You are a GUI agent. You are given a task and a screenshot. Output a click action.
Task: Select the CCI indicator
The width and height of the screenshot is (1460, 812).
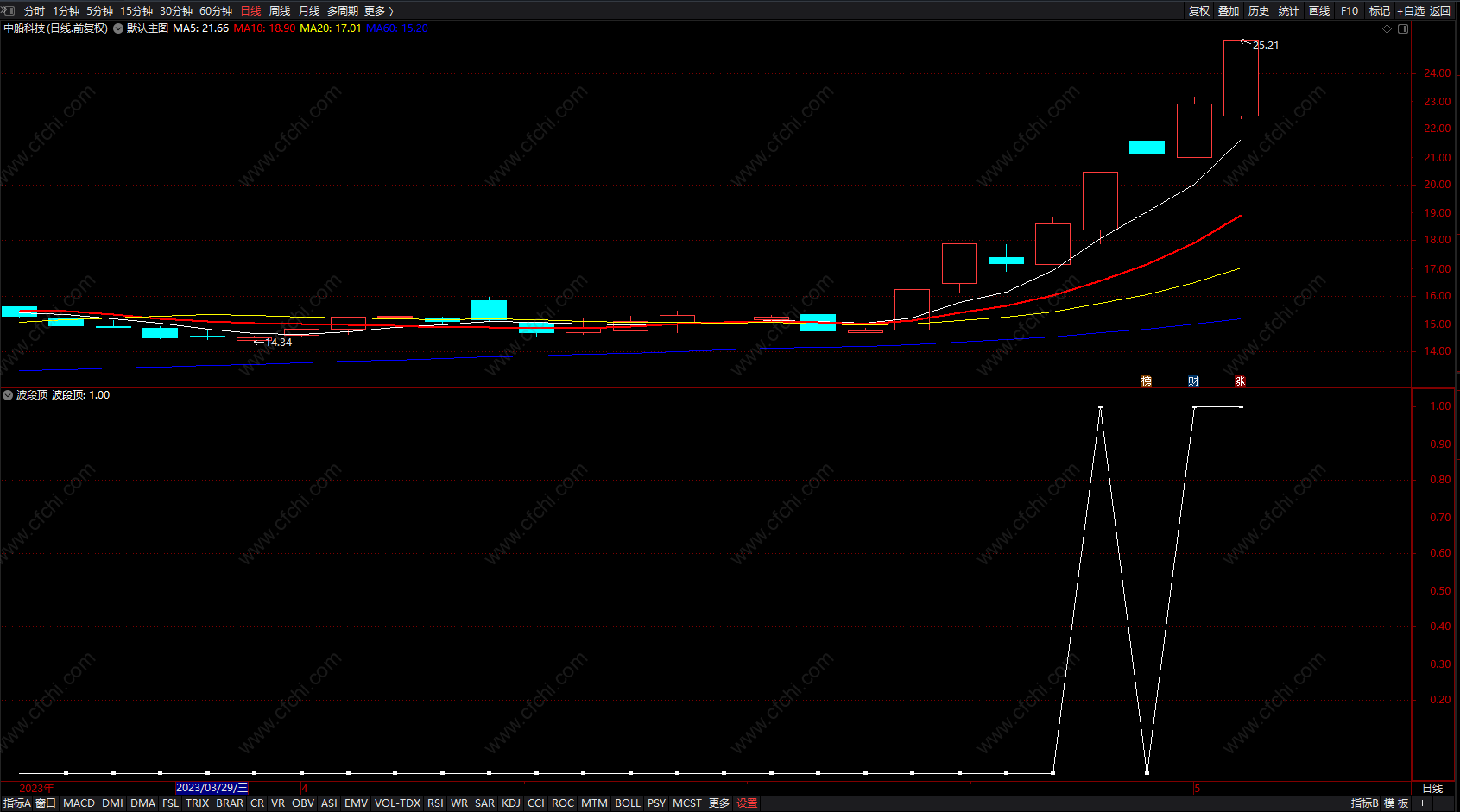pos(536,803)
